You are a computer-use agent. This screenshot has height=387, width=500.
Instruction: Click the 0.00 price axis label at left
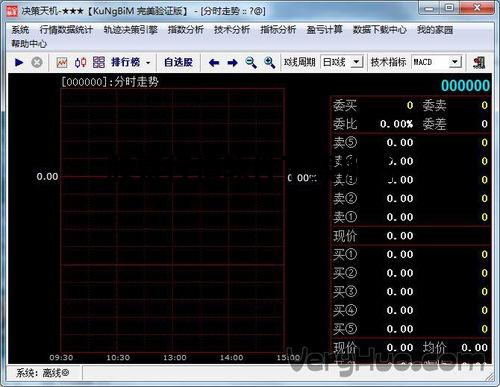point(47,176)
